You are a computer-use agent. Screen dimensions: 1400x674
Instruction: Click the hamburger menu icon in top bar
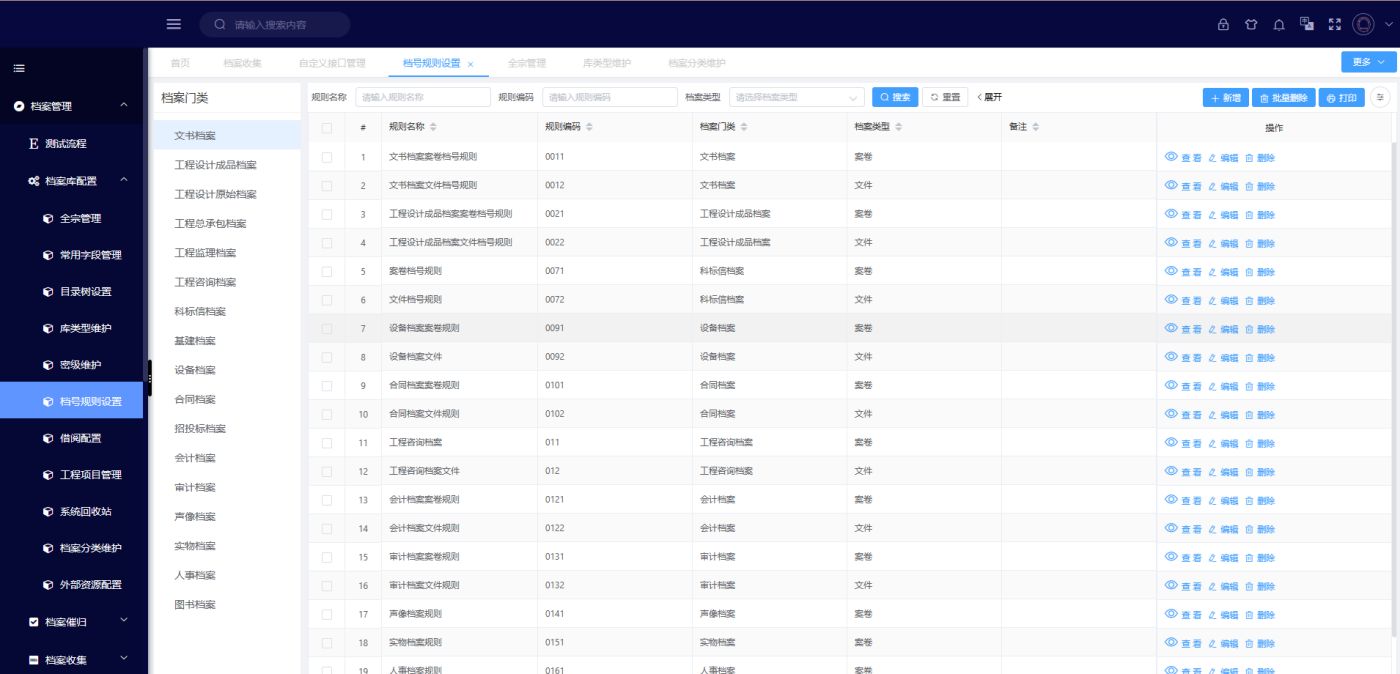tap(174, 24)
